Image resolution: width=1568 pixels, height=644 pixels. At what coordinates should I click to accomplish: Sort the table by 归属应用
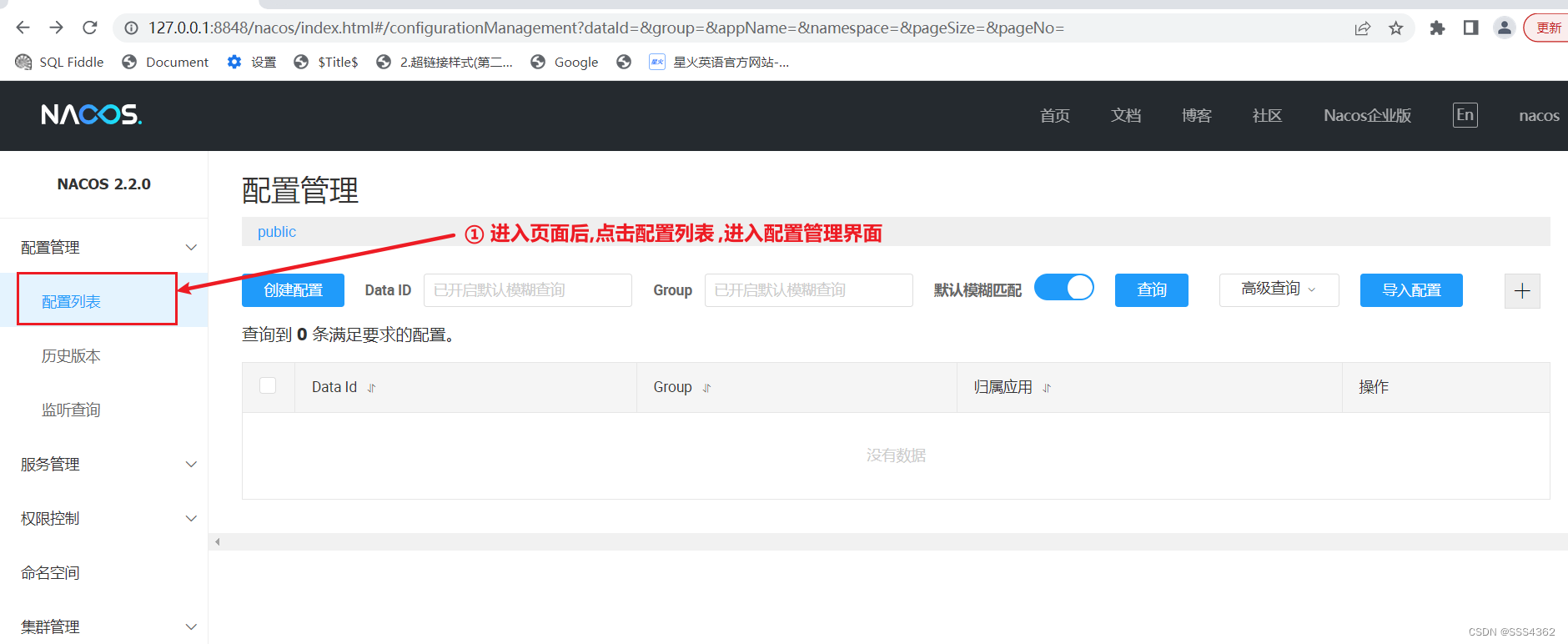(x=1047, y=388)
